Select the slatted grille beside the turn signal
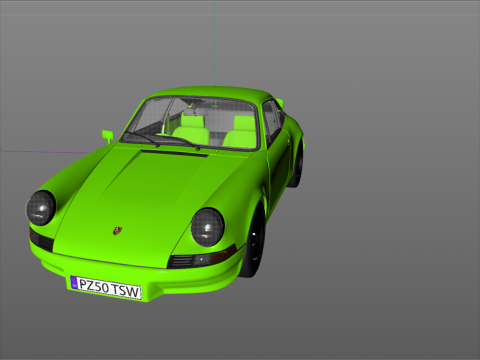The width and height of the screenshot is (480, 360). coord(180,261)
